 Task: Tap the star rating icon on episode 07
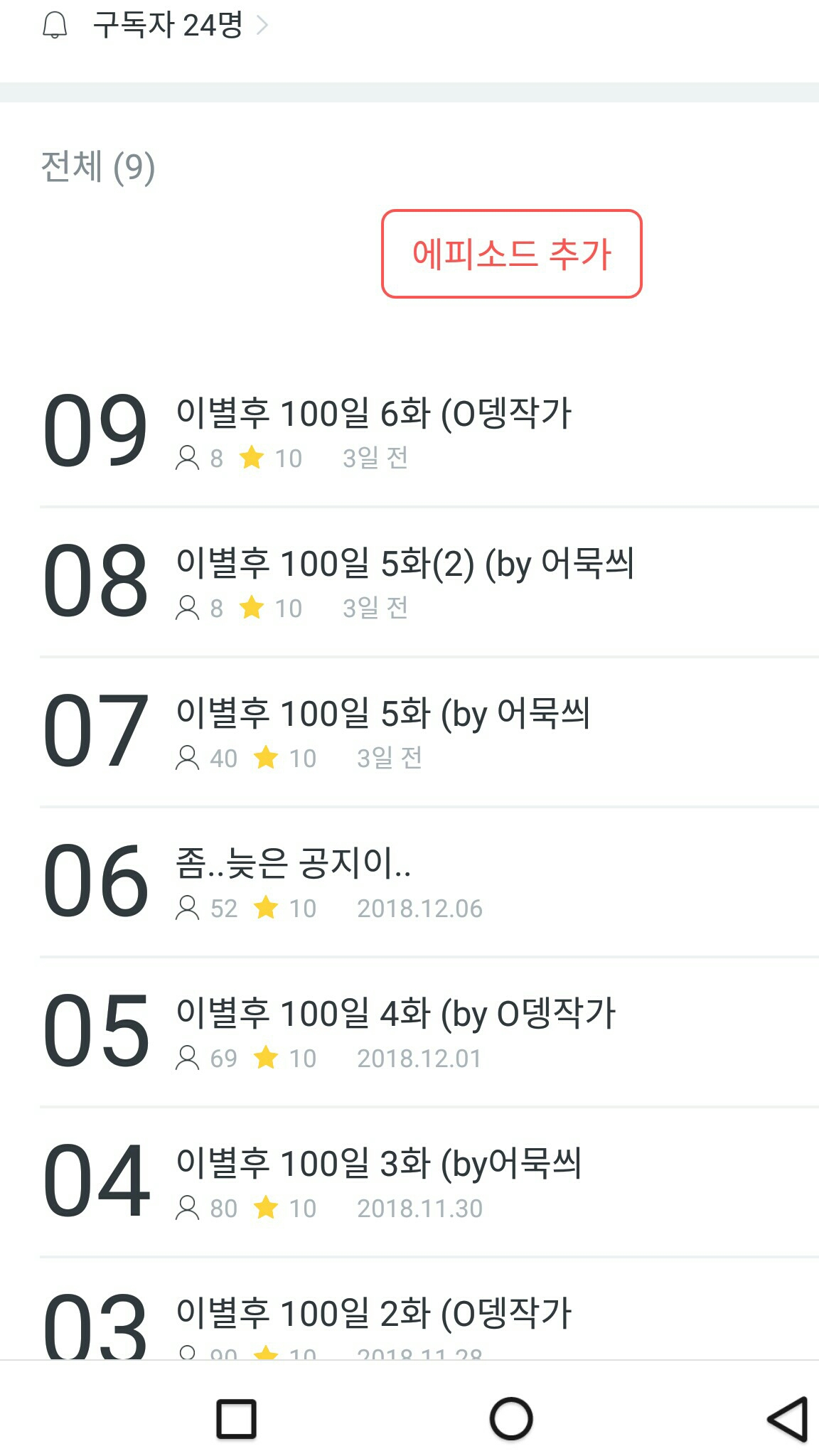coord(266,758)
